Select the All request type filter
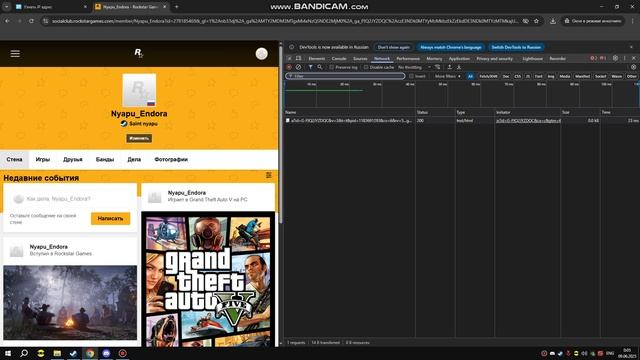Viewport: 640px width, 360px height. tap(470, 76)
